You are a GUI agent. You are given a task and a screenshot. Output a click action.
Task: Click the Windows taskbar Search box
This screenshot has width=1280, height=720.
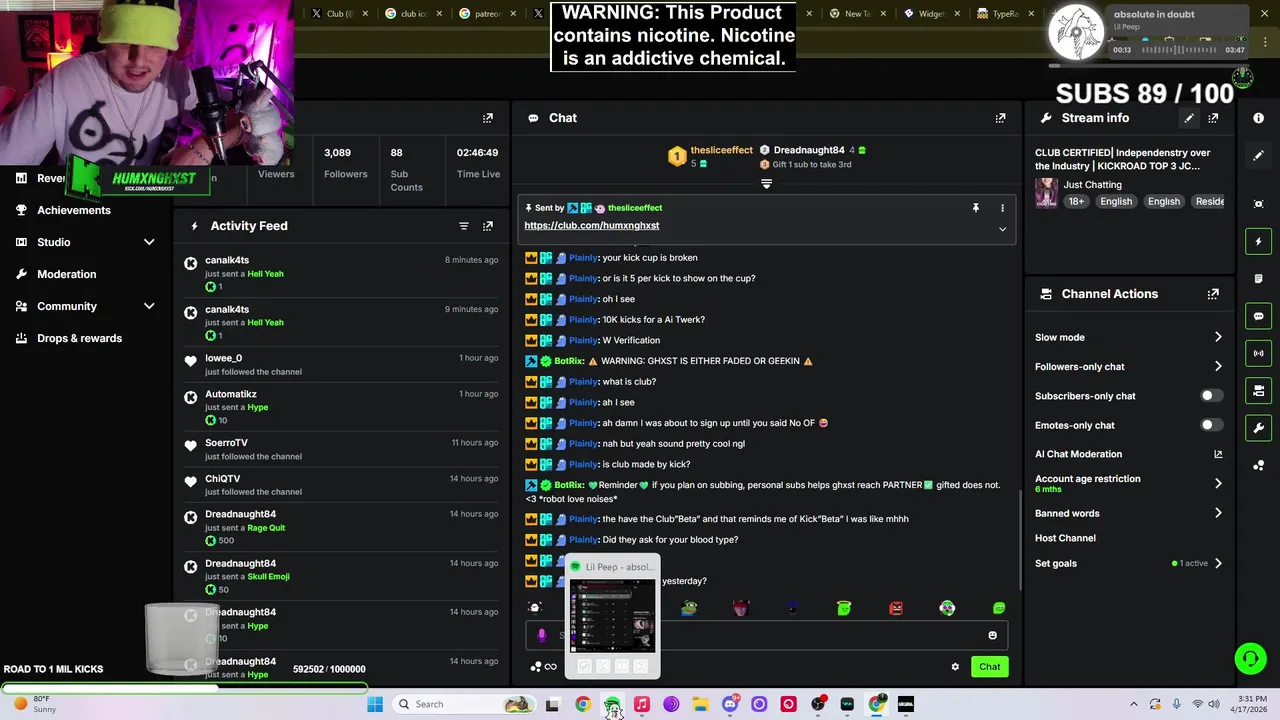[462, 704]
